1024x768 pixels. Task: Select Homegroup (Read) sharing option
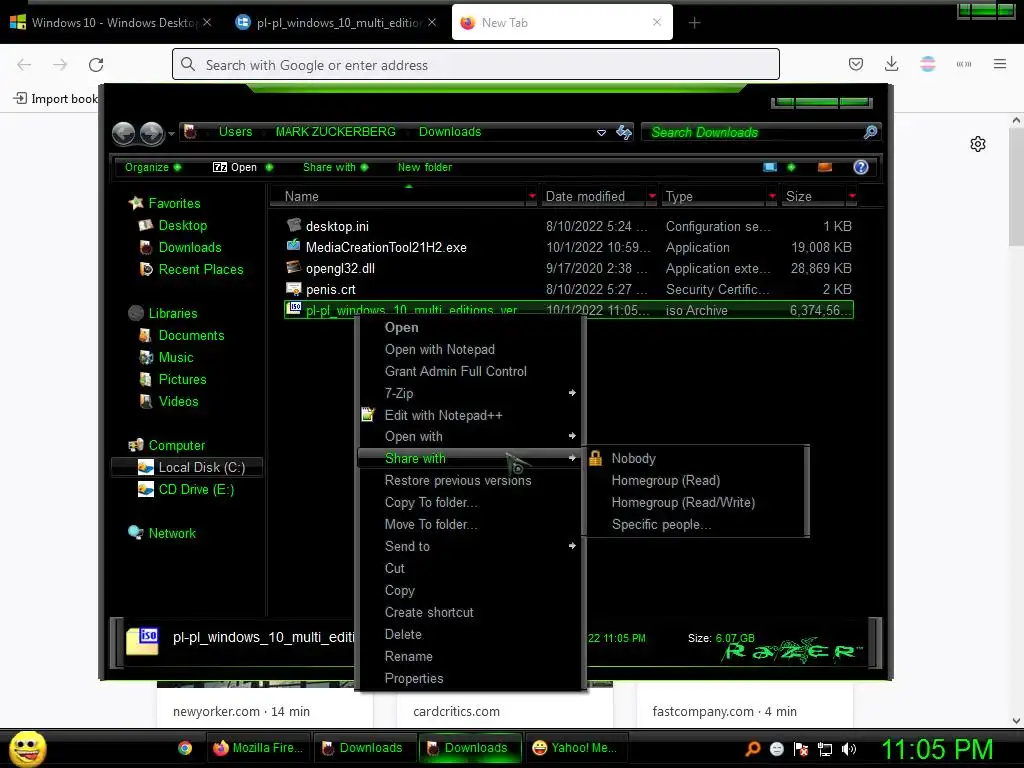click(x=697, y=480)
